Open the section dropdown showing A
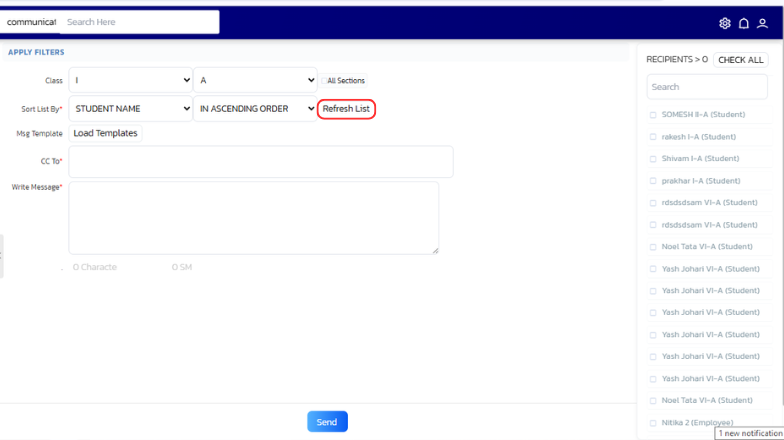Screen dimensions: 784x440 255,80
